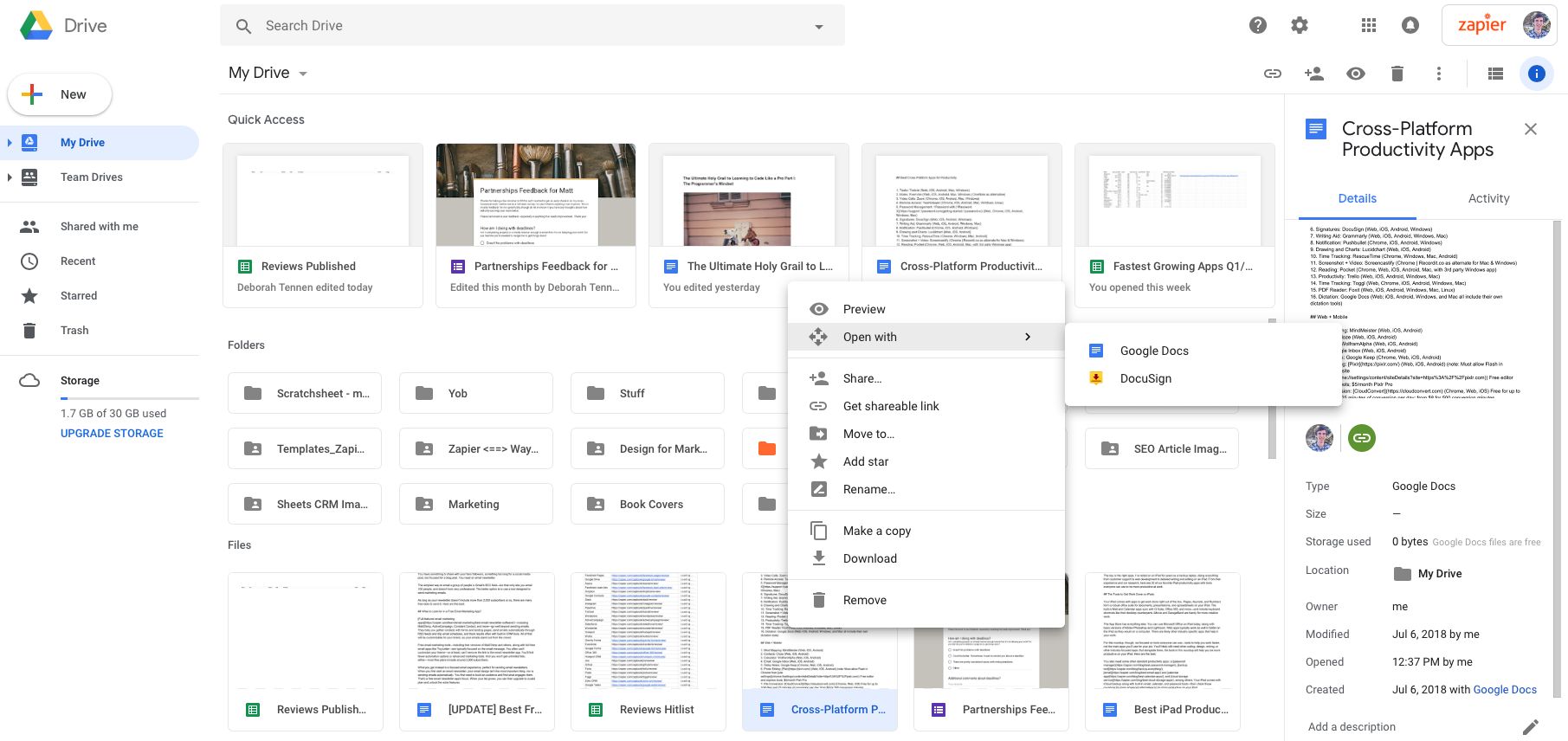The image size is (1568, 741).
Task: Open the search options dropdown arrow
Action: pos(818,27)
